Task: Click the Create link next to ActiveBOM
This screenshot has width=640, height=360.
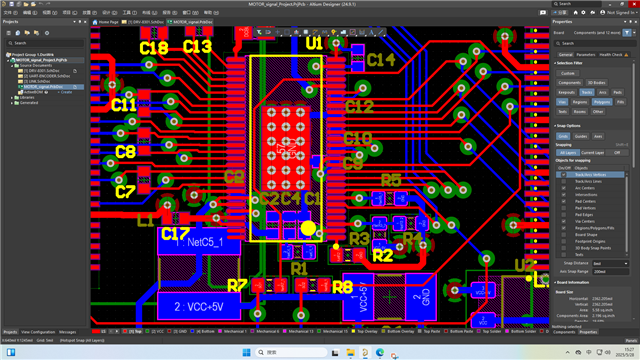Action: 66,92
